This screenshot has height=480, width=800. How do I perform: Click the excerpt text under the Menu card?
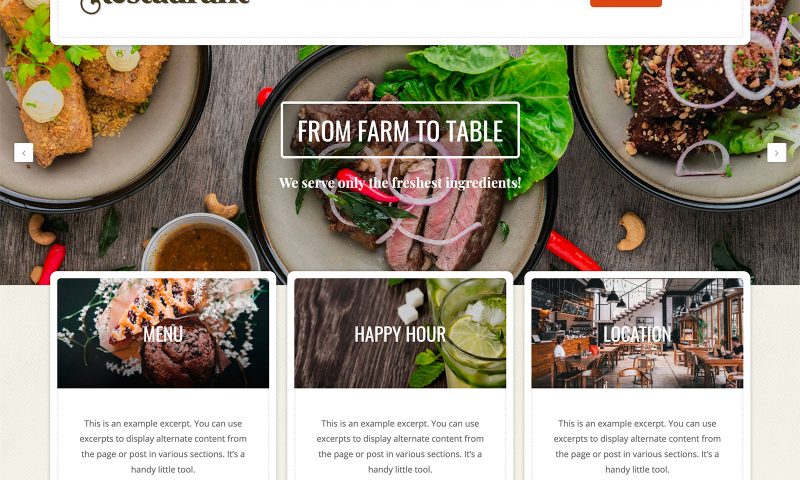coord(163,446)
